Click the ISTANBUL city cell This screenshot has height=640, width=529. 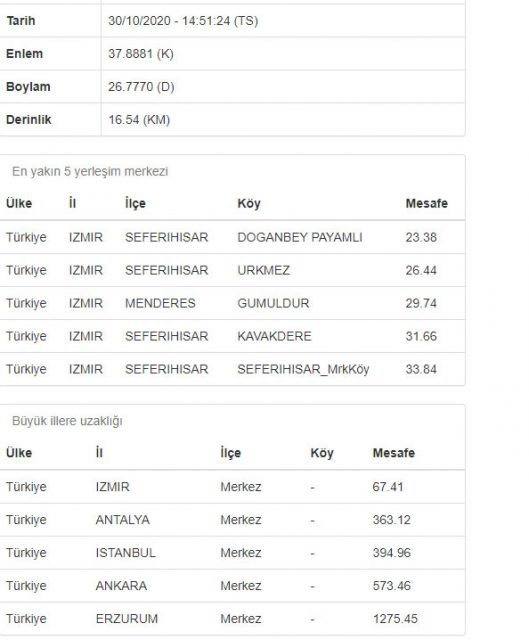tap(126, 553)
